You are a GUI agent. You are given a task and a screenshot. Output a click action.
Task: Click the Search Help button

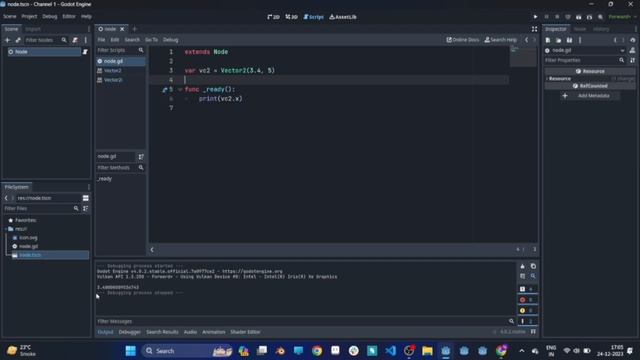click(x=500, y=40)
